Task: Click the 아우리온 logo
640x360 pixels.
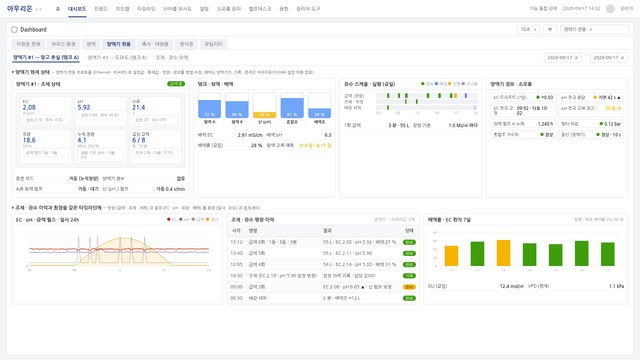Action: click(19, 9)
